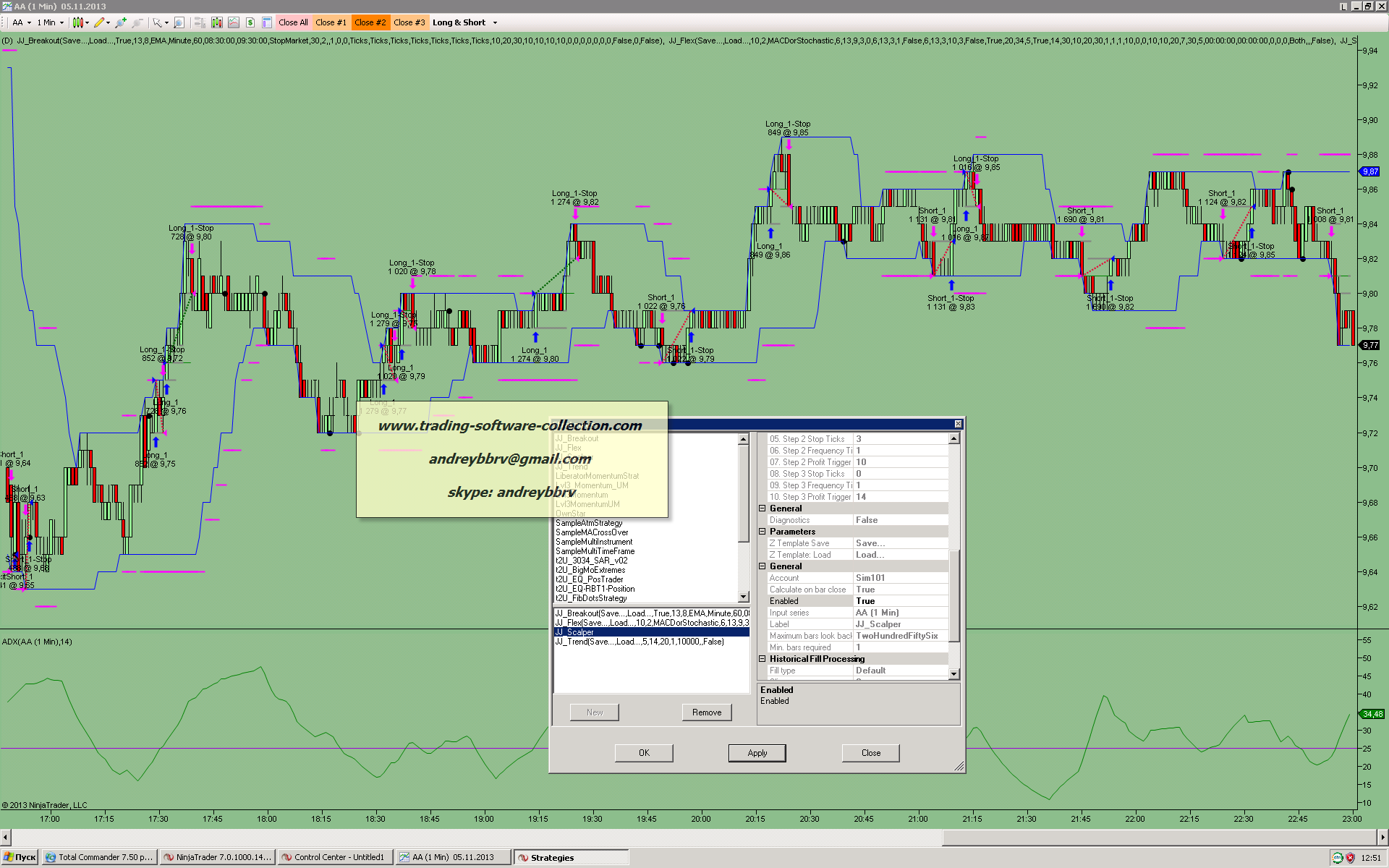Open the chart style candlestick icon
Image resolution: width=1389 pixels, height=868 pixels.
77,22
